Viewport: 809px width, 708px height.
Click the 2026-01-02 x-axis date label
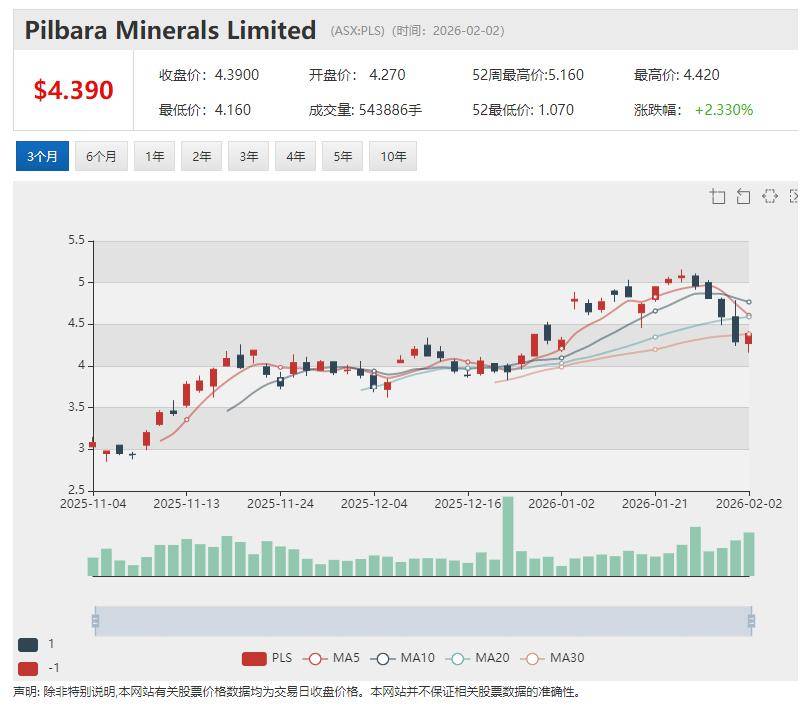click(561, 504)
